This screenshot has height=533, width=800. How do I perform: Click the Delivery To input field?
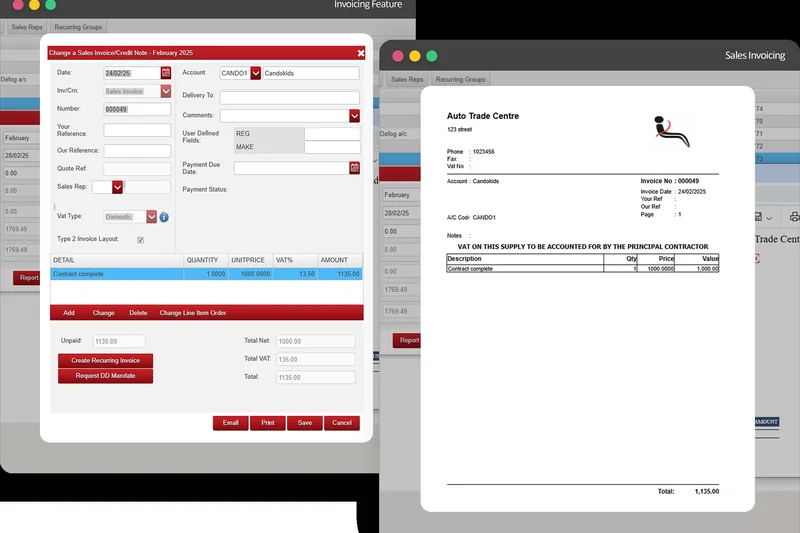click(x=289, y=97)
